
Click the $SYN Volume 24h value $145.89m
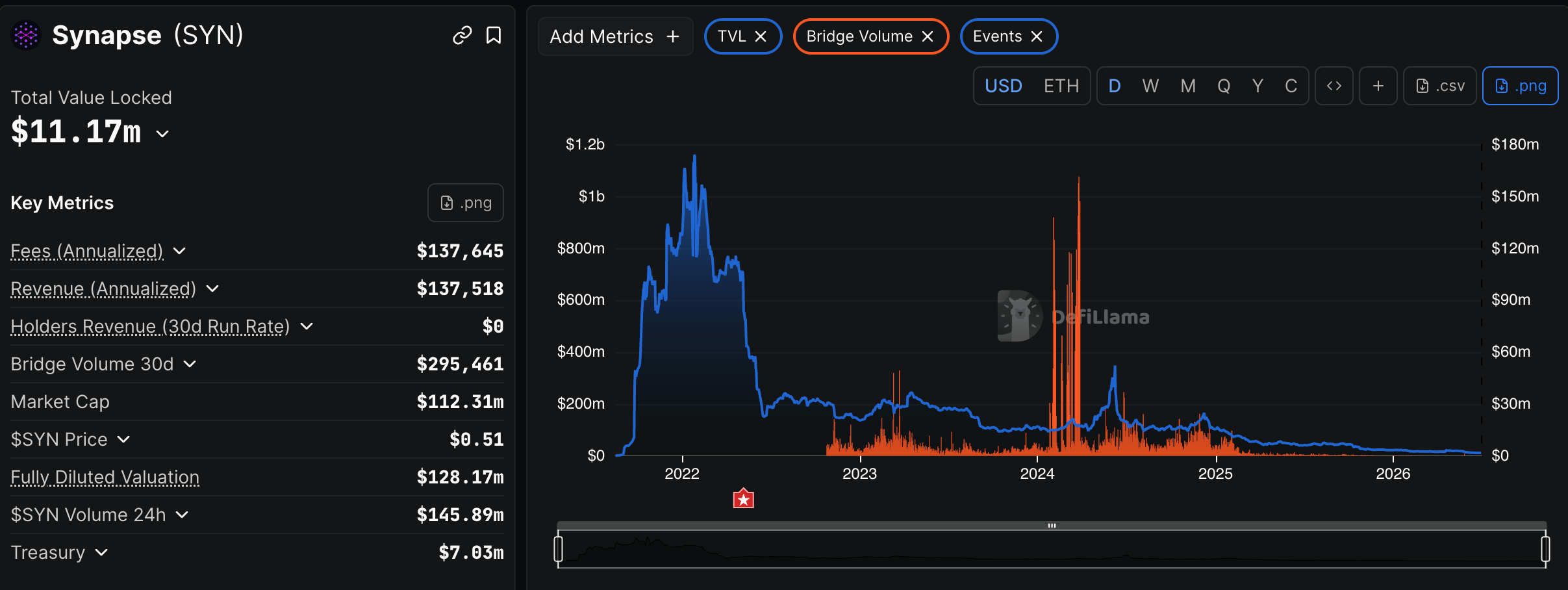[x=460, y=515]
